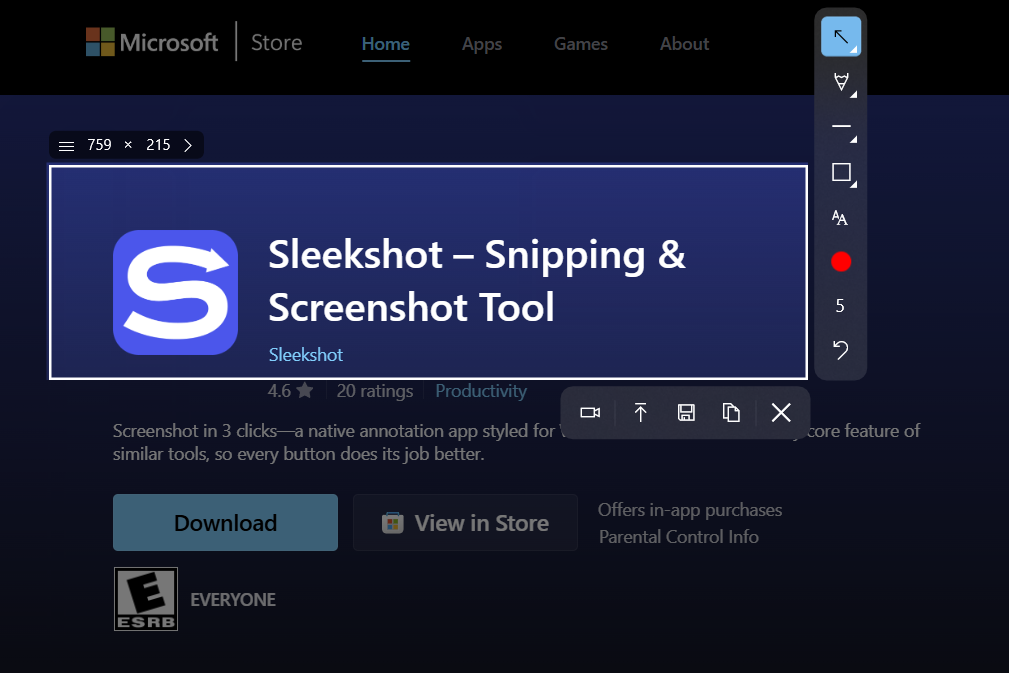Image resolution: width=1009 pixels, height=673 pixels.
Task: Start screen recording with the camera icon
Action: (x=590, y=413)
